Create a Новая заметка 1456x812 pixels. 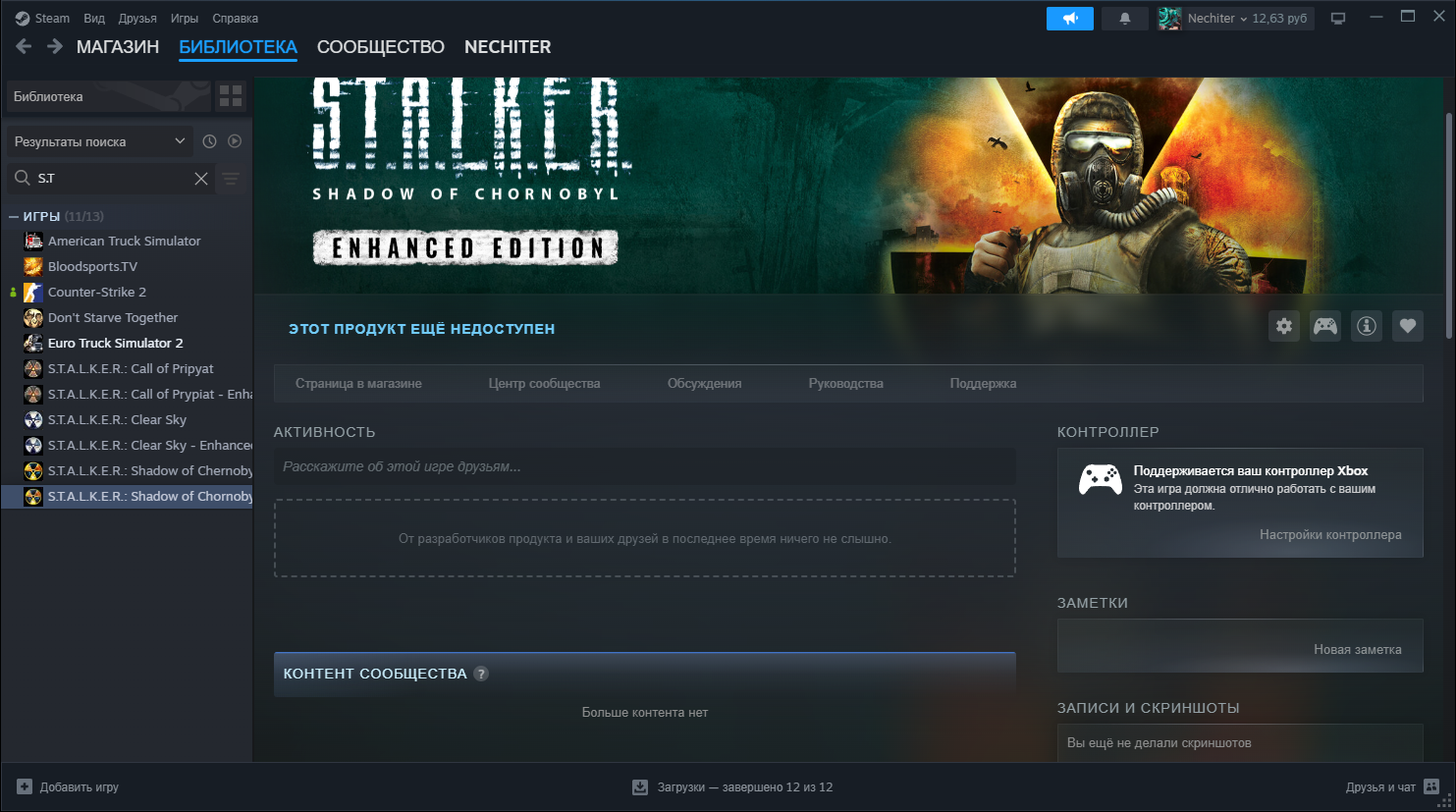coord(1357,650)
